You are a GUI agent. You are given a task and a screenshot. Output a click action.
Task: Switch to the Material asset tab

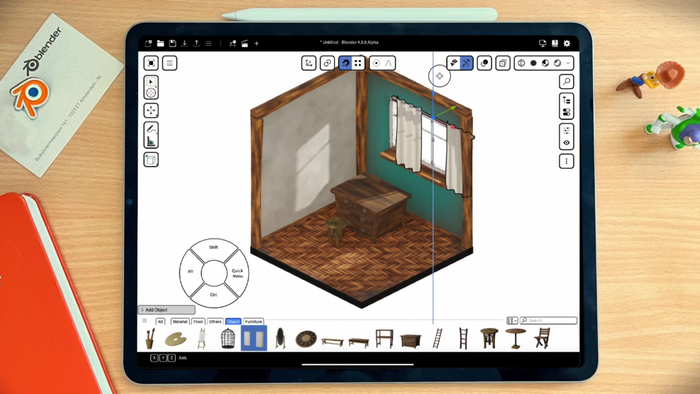pos(180,321)
